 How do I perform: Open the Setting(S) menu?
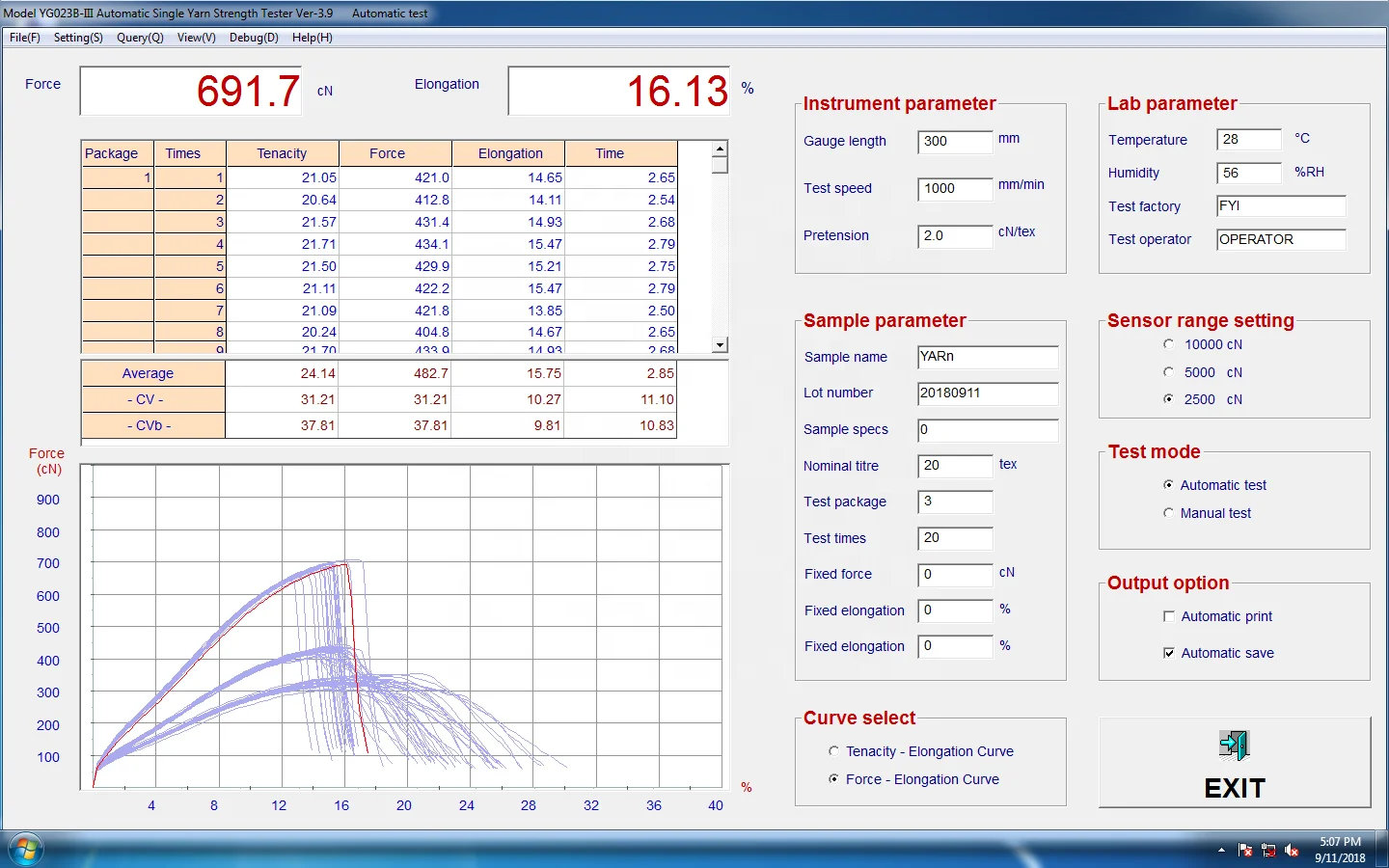coord(77,38)
